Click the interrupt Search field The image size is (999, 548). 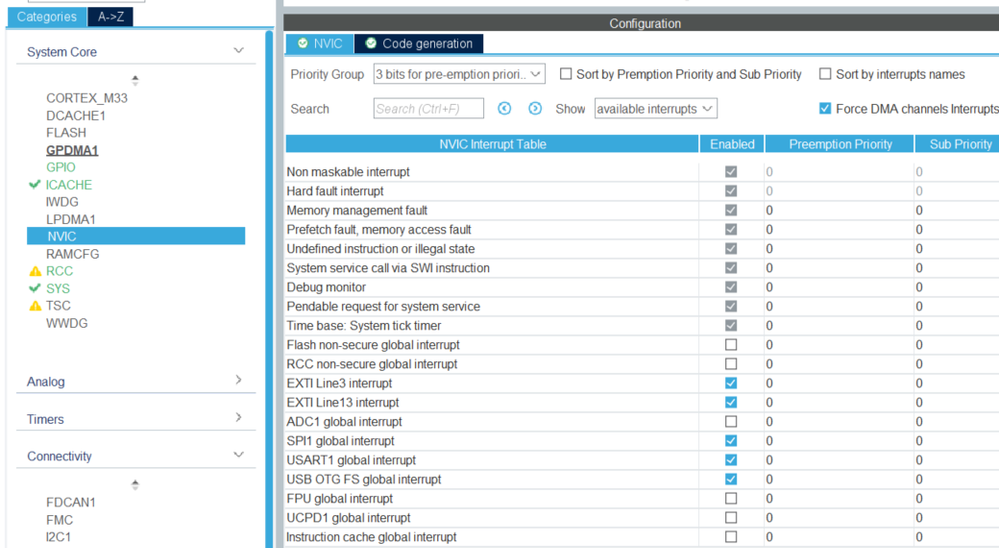point(428,108)
